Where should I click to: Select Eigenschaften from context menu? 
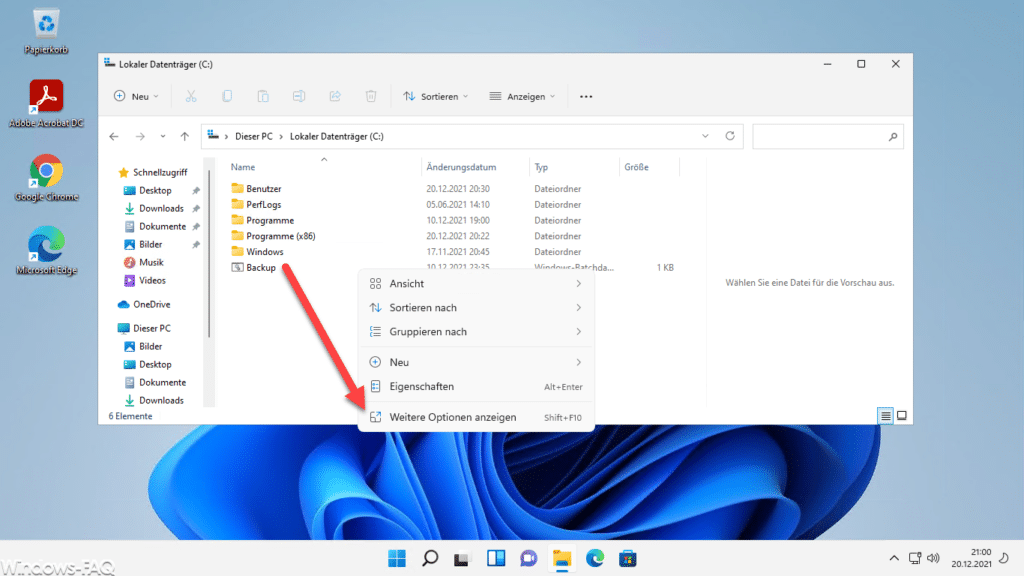point(476,387)
